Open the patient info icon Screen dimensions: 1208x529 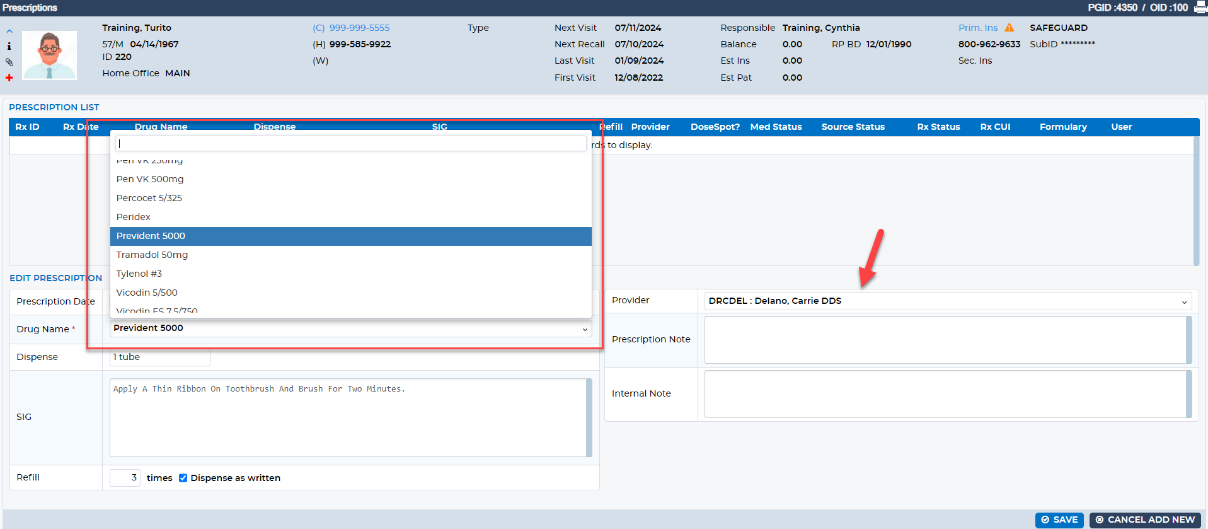(9, 46)
